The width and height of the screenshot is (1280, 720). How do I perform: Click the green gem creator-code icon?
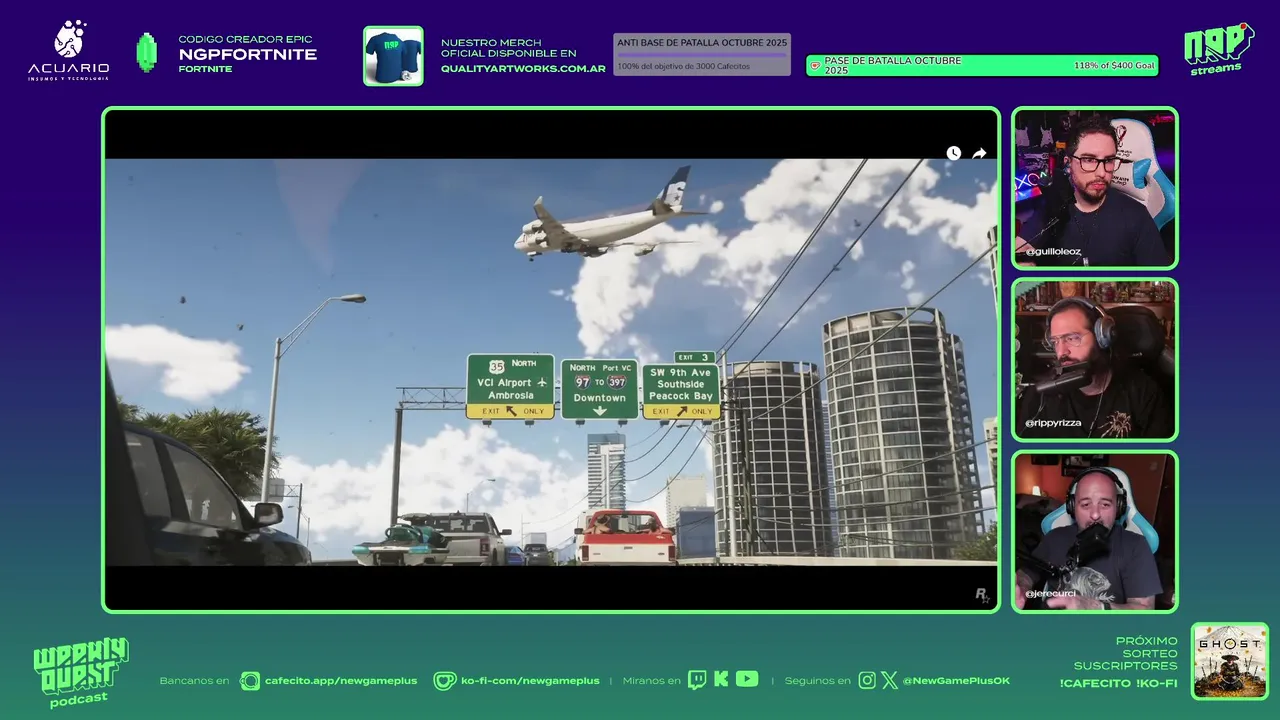147,52
